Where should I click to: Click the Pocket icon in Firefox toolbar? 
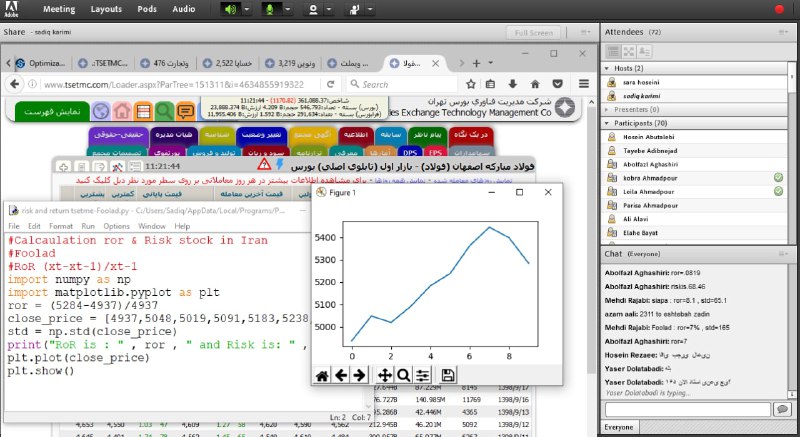click(558, 84)
